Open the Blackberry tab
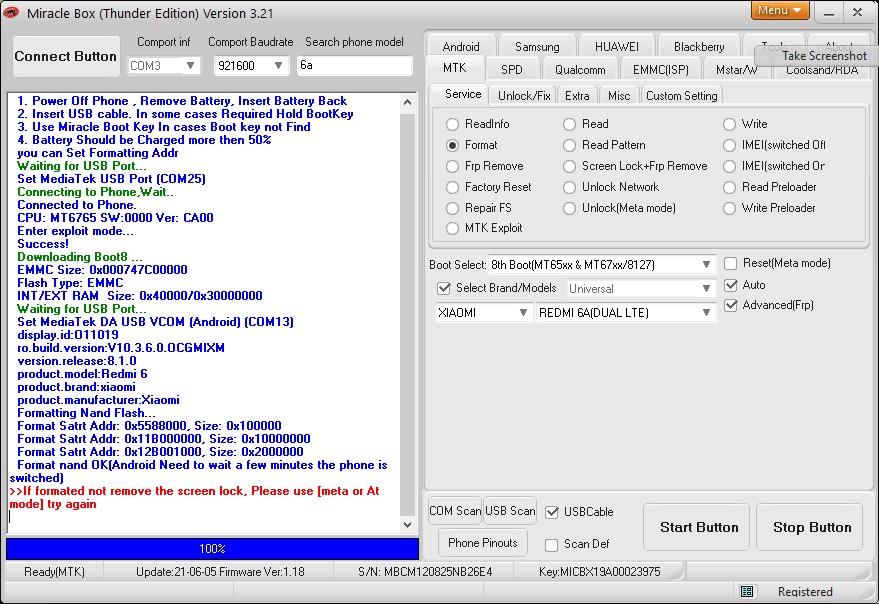The height and width of the screenshot is (604, 879). pos(699,46)
